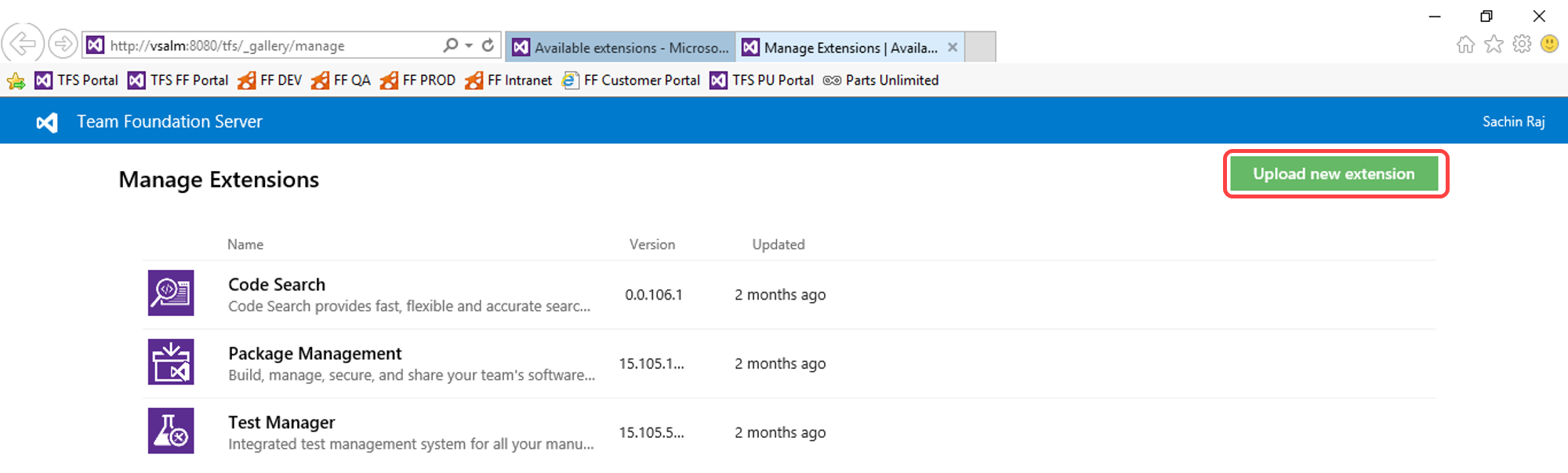Click the Test Manager description text
The image size is (1568, 473).
click(x=411, y=445)
